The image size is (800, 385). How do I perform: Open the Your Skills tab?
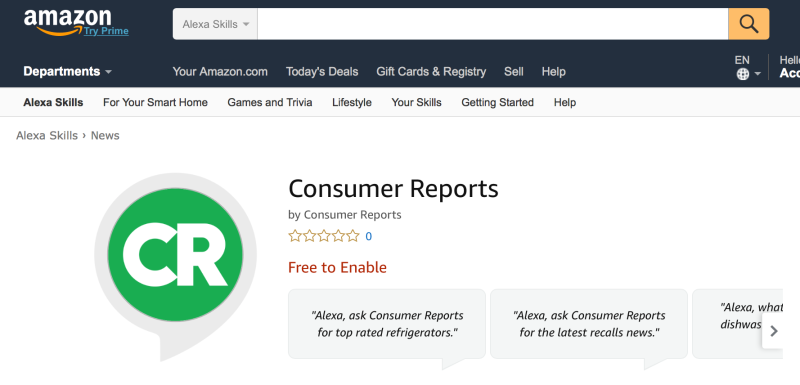[416, 102]
